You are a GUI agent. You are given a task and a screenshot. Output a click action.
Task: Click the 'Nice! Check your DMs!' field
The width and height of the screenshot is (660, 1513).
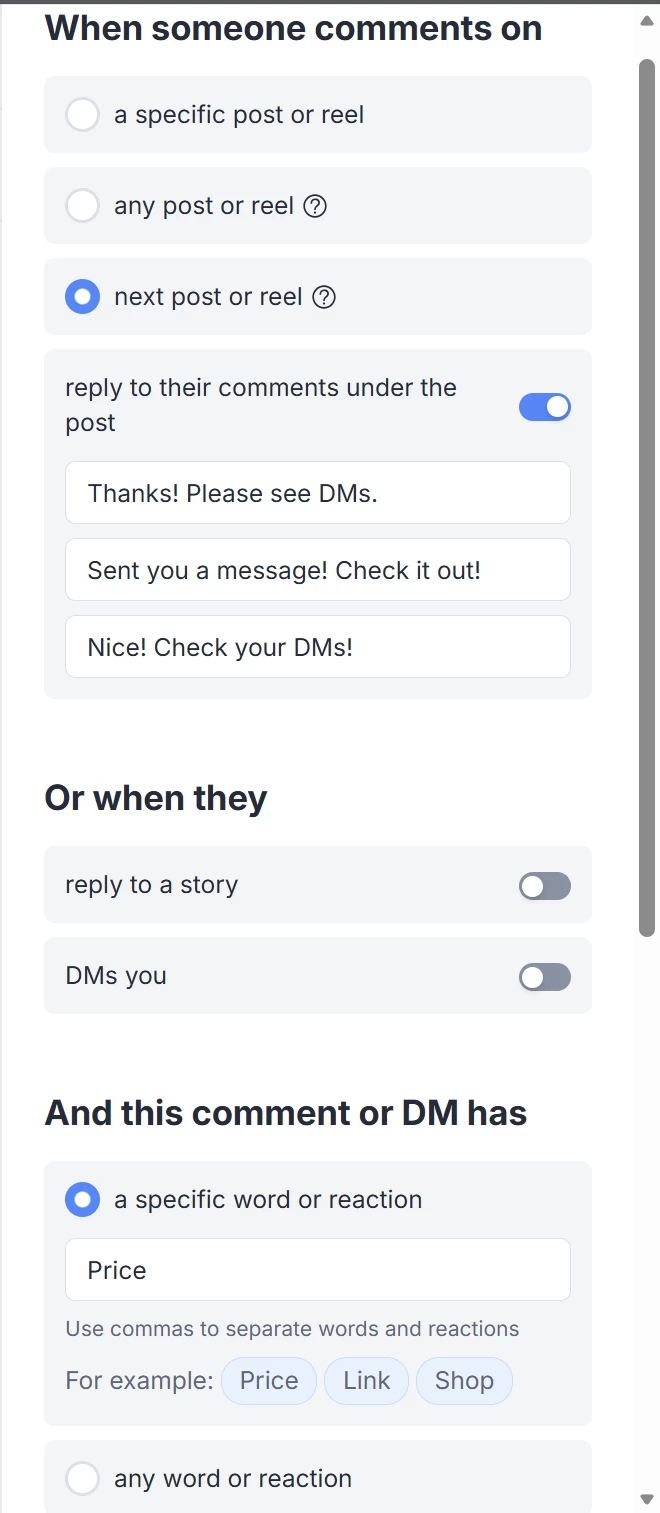318,647
